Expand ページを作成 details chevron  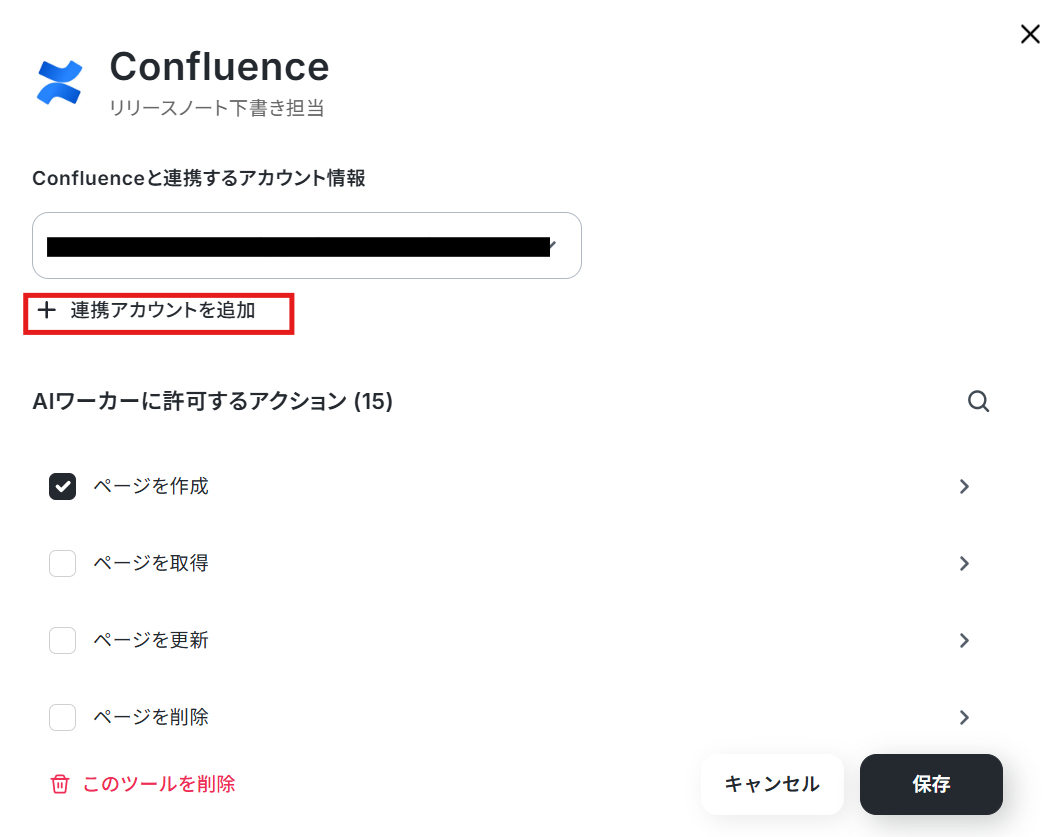pos(964,487)
